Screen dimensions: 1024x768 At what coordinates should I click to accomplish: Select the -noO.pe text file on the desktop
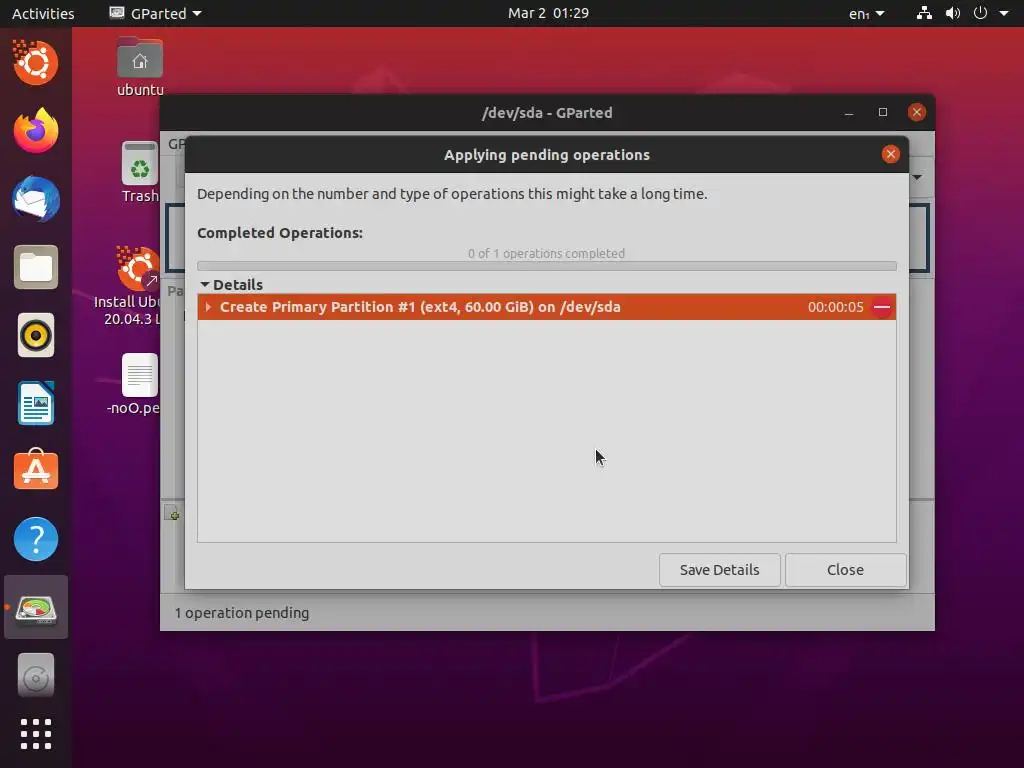tap(134, 385)
